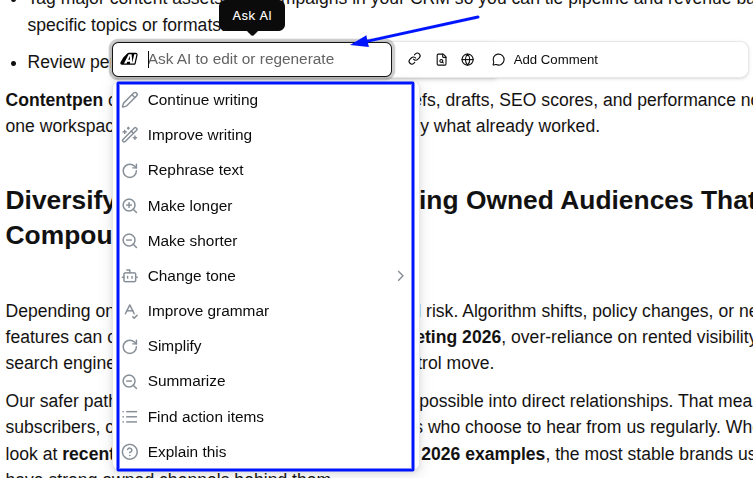This screenshot has width=753, height=478.
Task: Click the magnifier icon beside Summarize
Action: click(130, 381)
